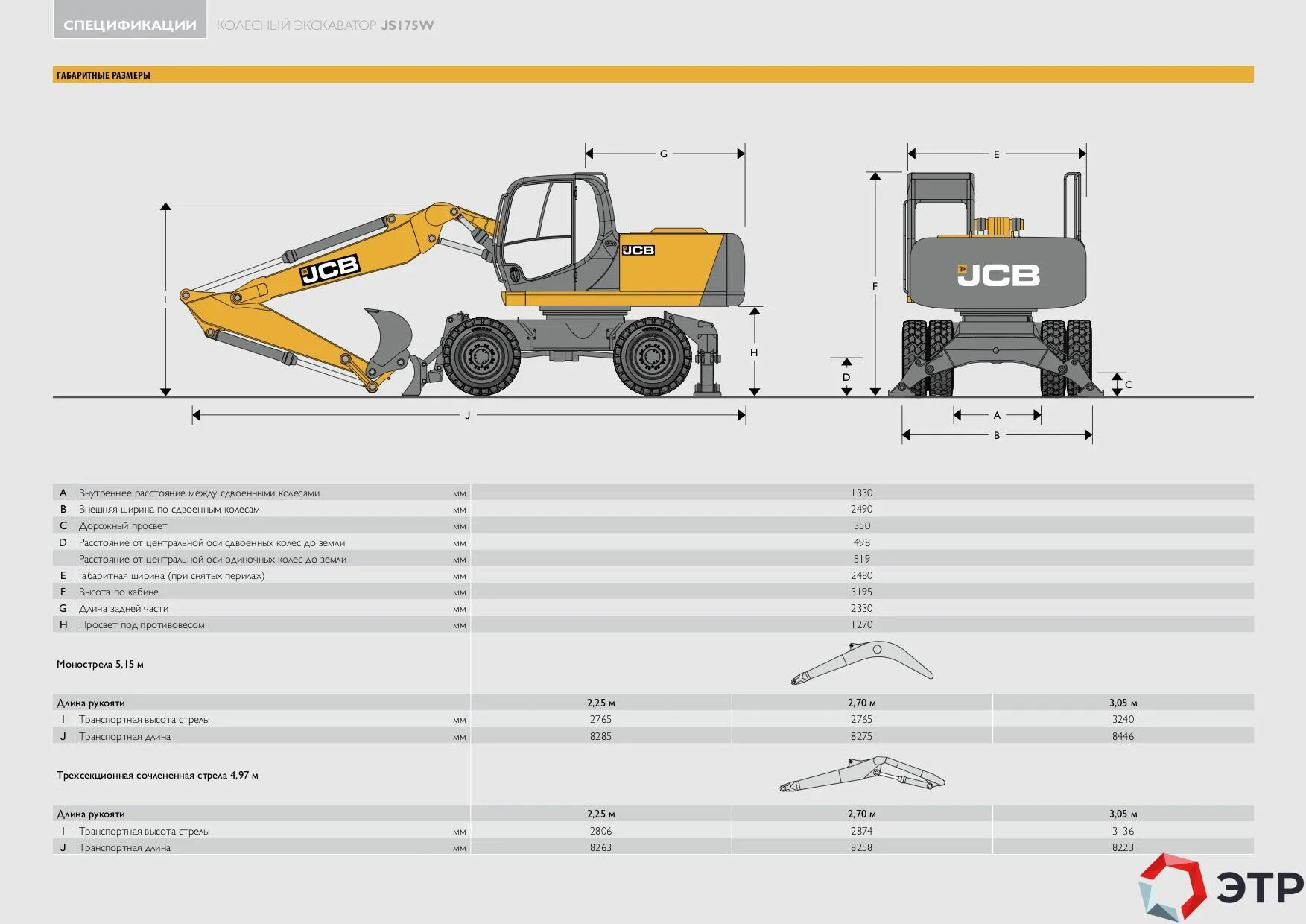This screenshot has height=924, width=1306.
Task: Click the dimension label F on rear view
Action: point(875,286)
